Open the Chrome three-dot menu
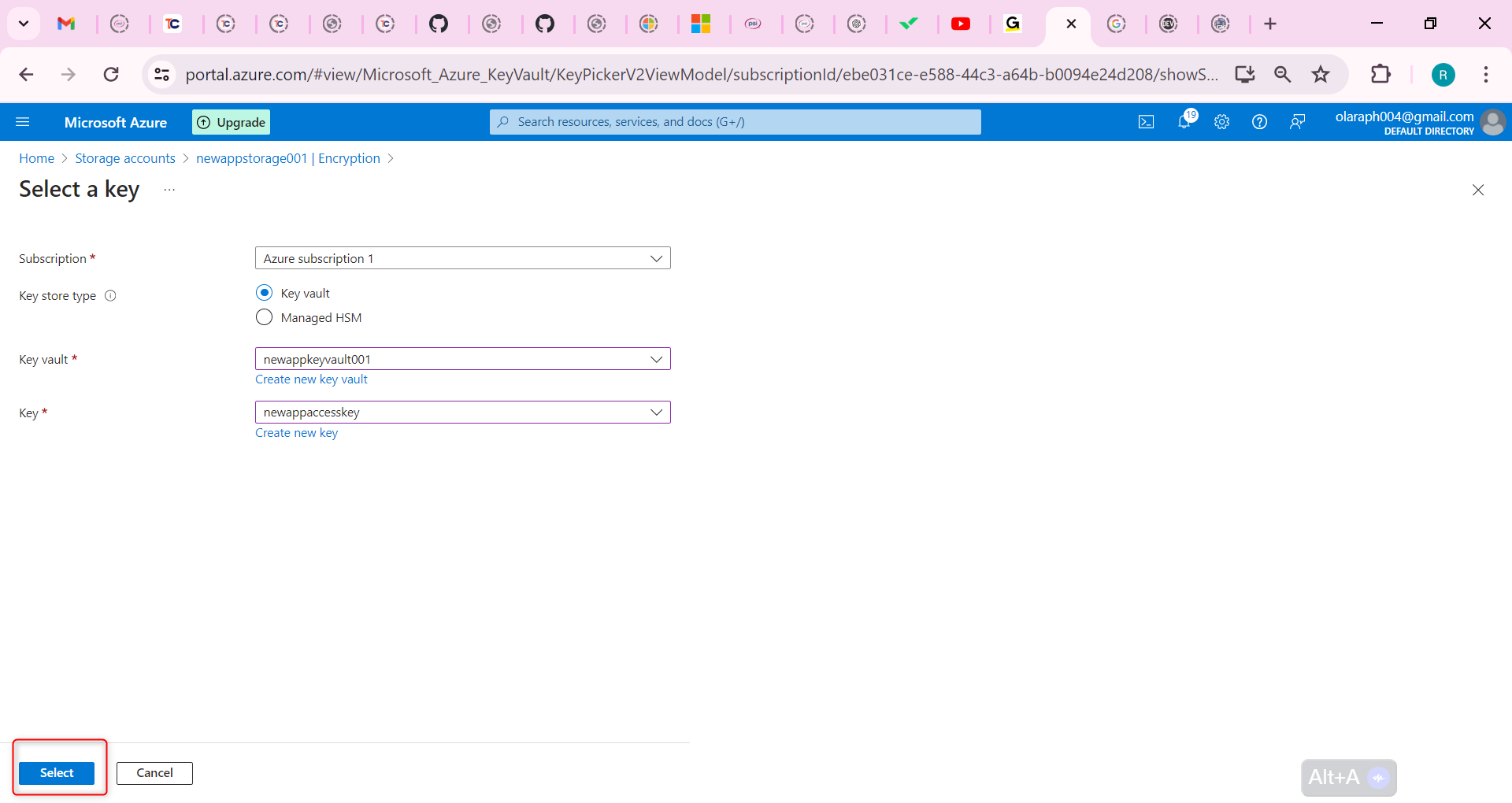The image size is (1512, 803). coord(1486,75)
